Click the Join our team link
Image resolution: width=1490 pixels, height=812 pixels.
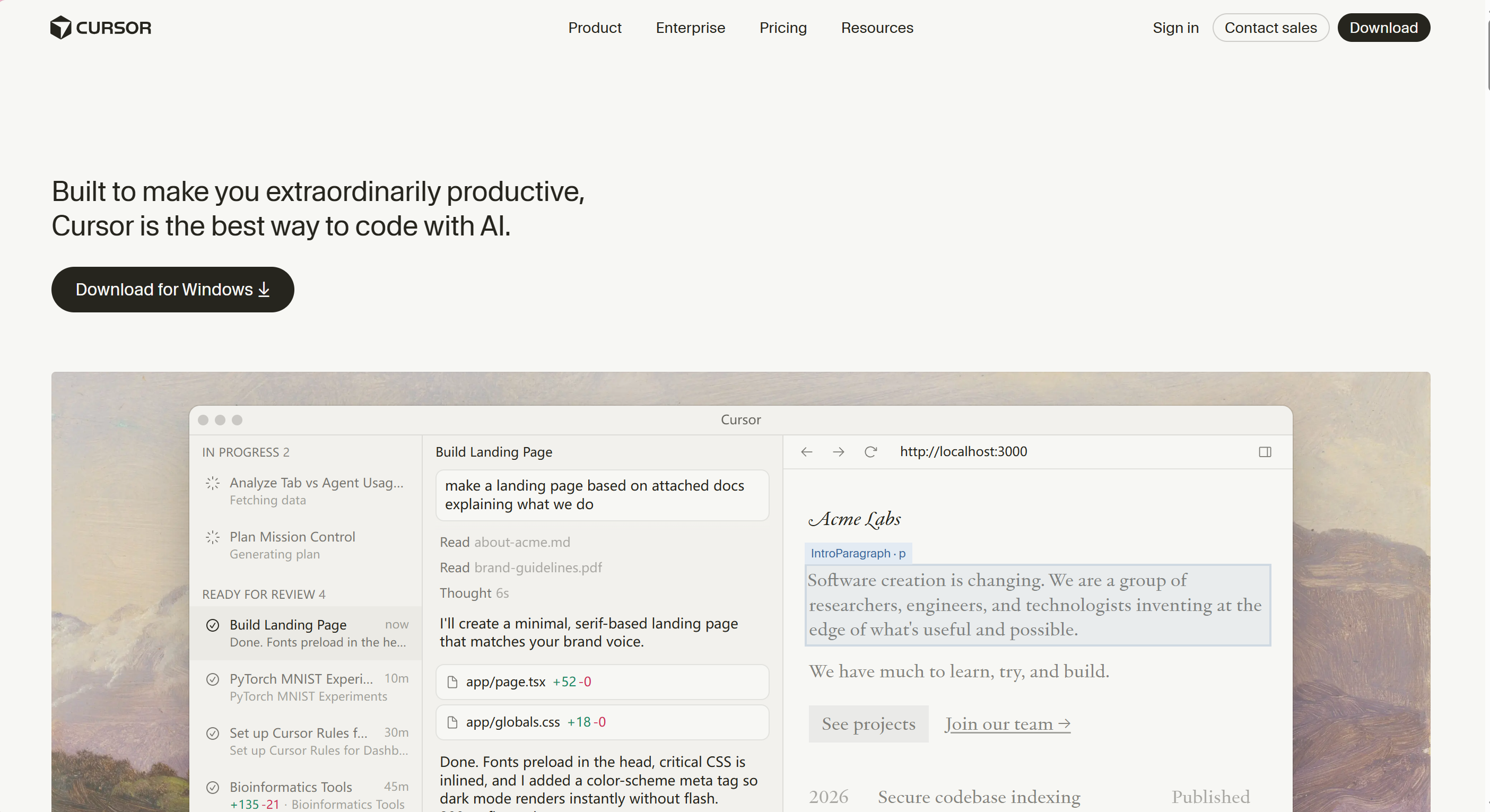1007,723
